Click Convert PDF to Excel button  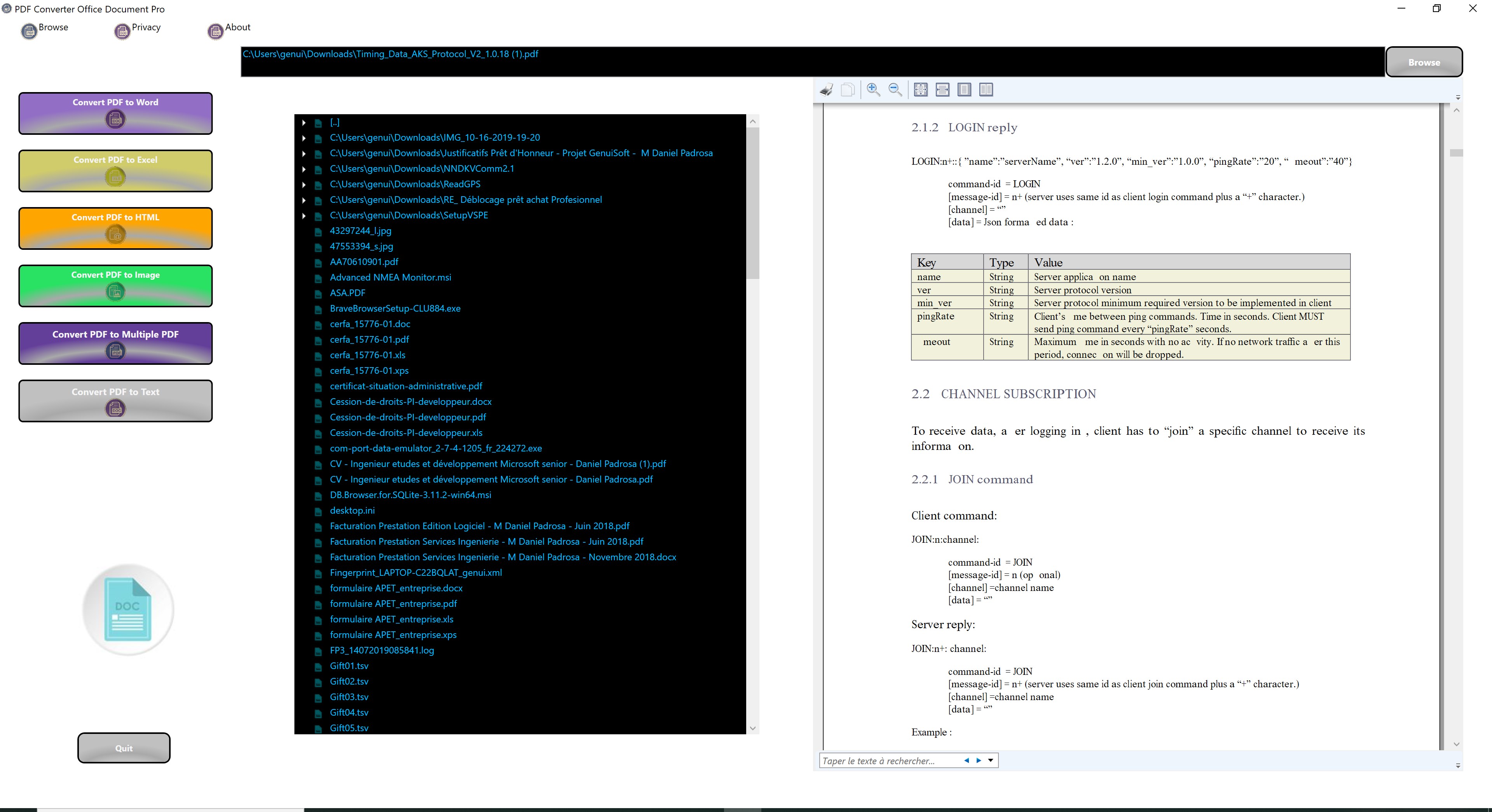coord(115,170)
